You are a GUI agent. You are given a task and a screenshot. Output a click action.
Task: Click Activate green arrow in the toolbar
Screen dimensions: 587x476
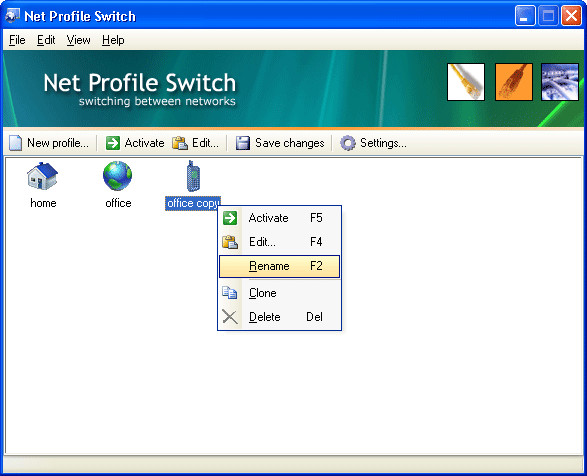[x=113, y=143]
